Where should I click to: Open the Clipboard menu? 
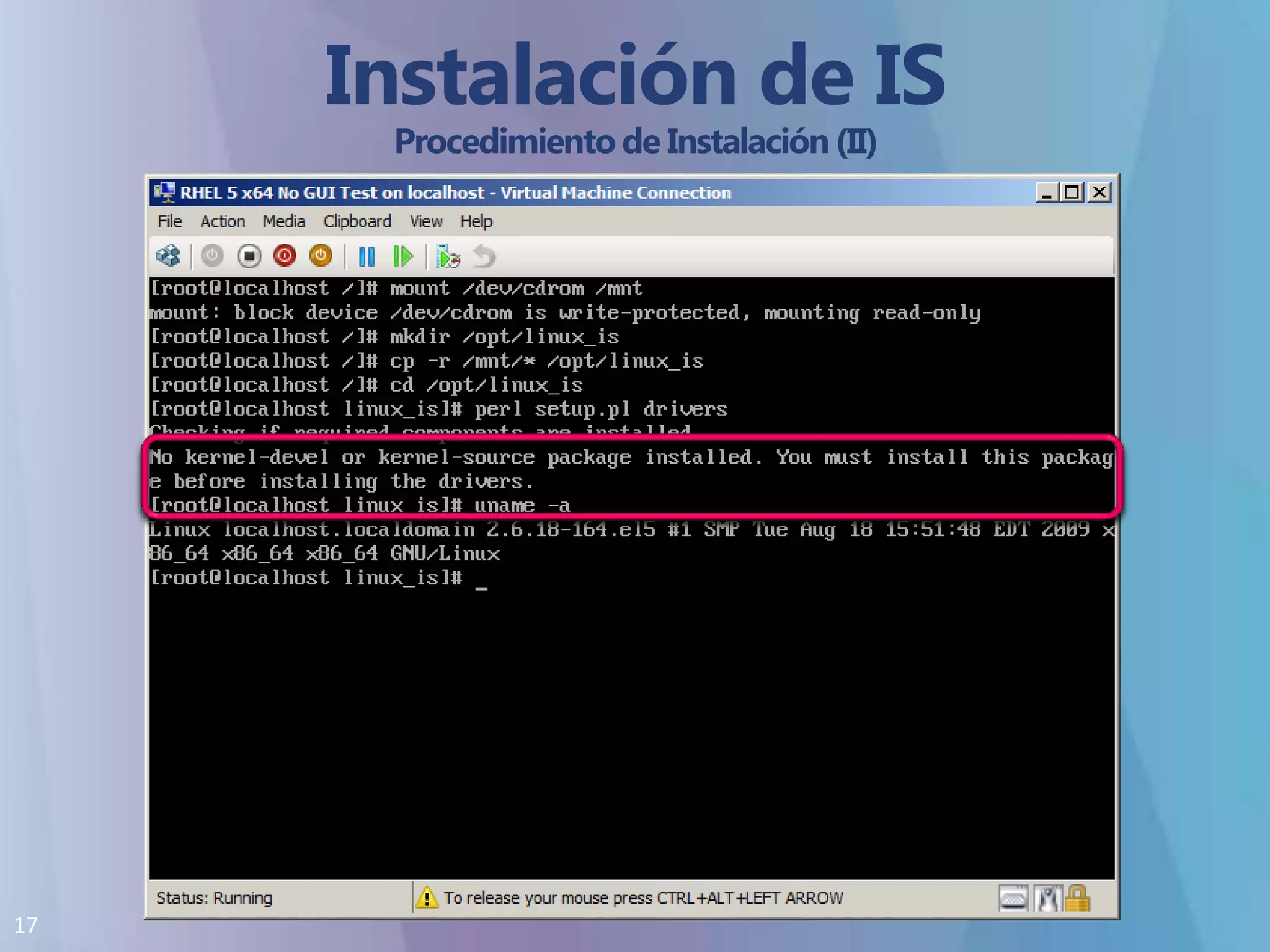pos(357,221)
